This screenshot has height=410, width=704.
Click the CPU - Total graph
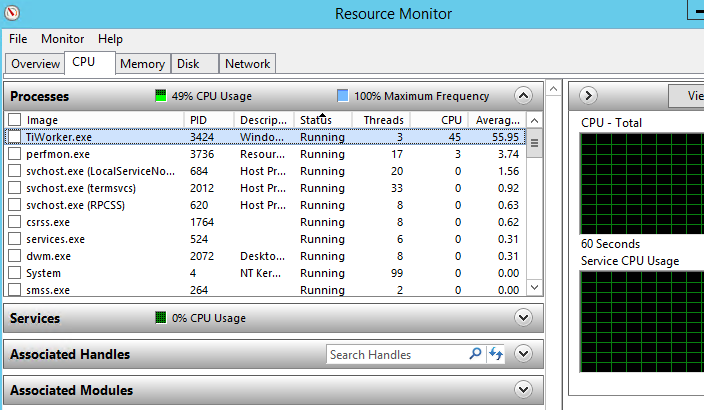[642, 183]
